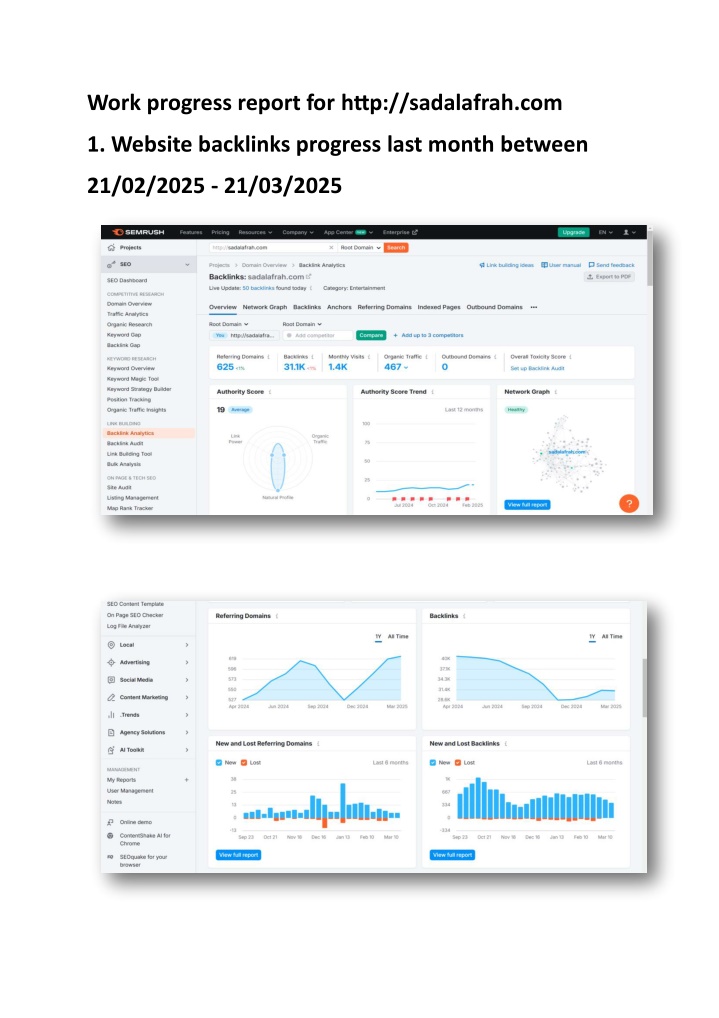Image resolution: width=719 pixels, height=1018 pixels.
Task: Open Keyword Magic Tool in the sidebar
Action: pos(133,379)
